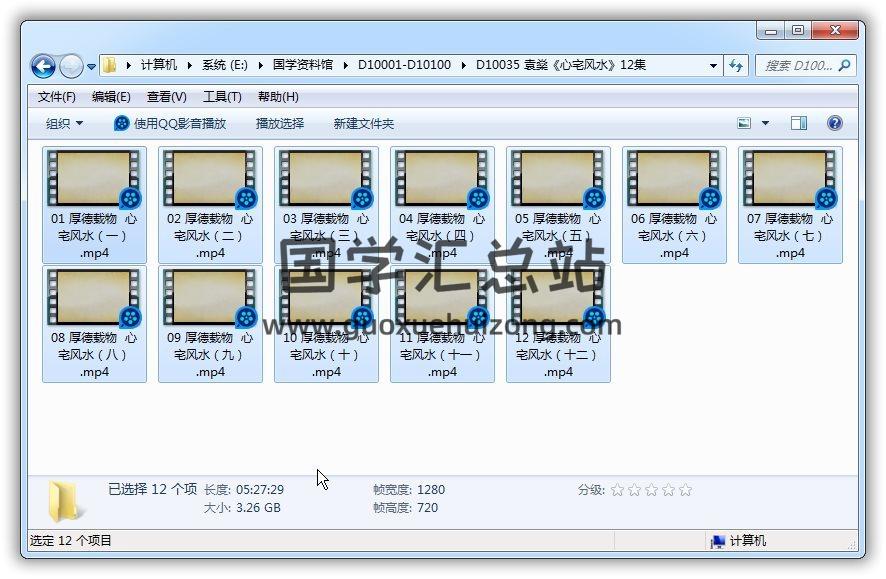Select video 07 厚德载物 心宅风水（七）.mp4
This screenshot has height=579, width=886.
tap(790, 204)
